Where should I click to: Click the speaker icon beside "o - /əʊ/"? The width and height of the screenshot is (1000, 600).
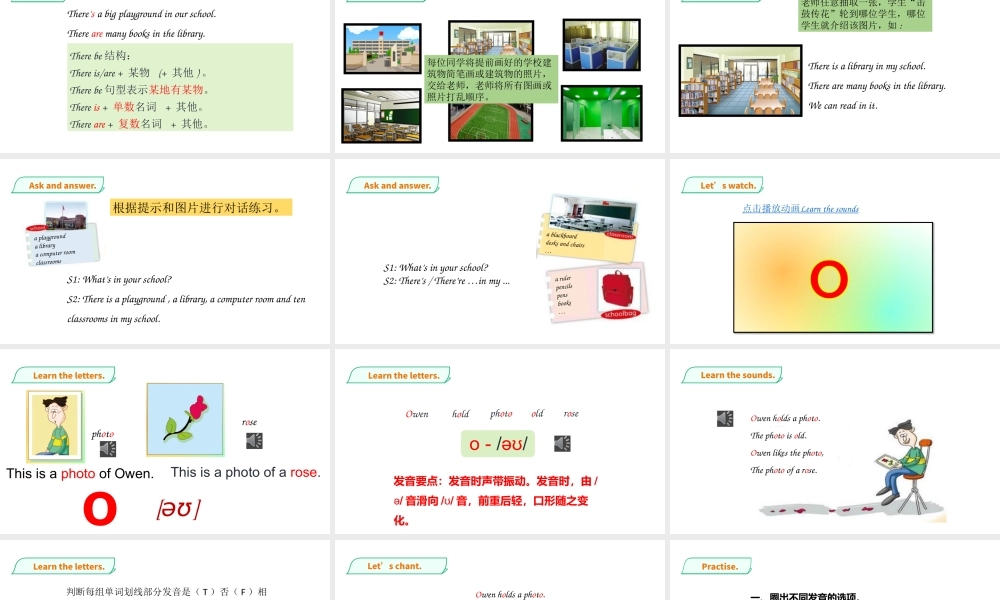(561, 443)
